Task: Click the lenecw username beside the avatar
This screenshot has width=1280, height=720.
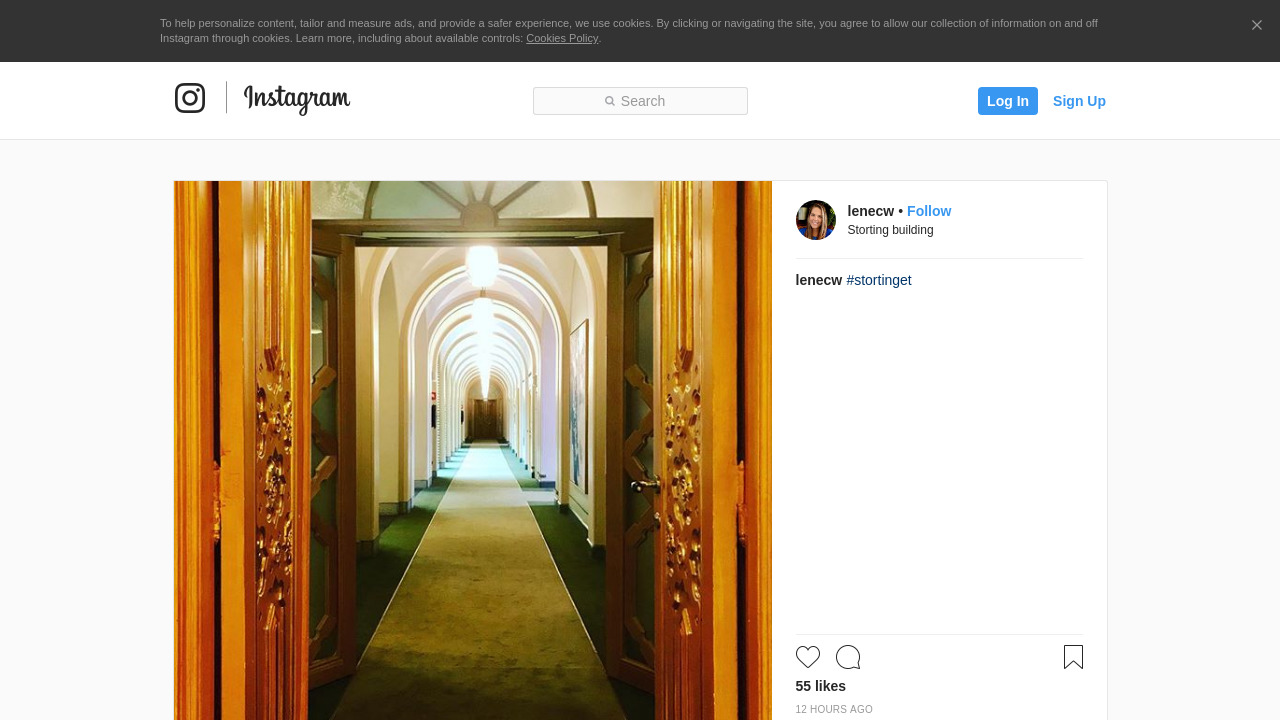Action: [870, 211]
